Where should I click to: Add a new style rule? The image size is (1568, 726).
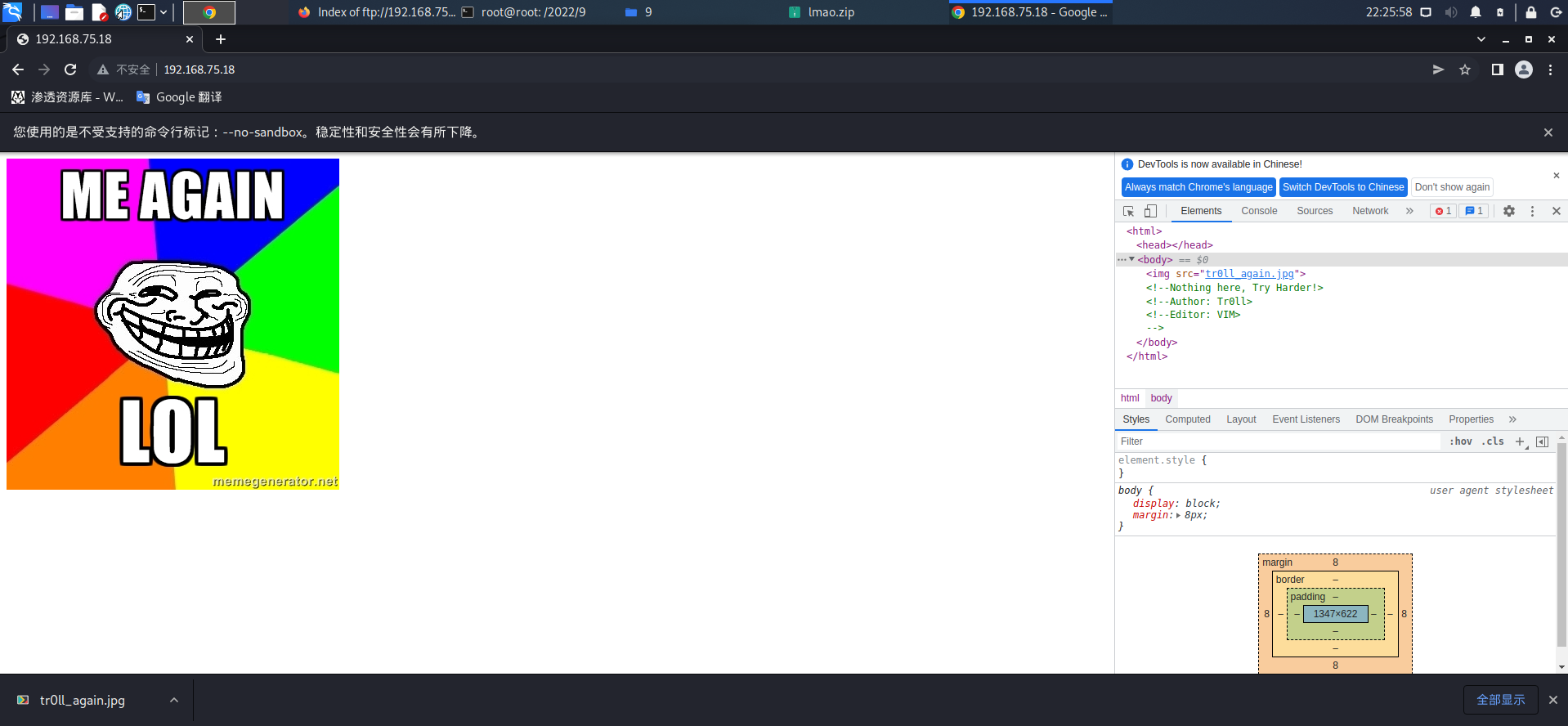1520,441
